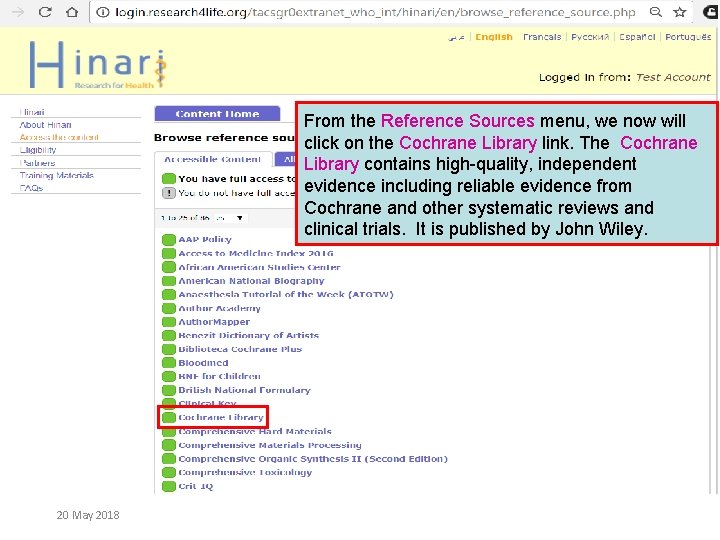
Task: Select English language
Action: [x=494, y=37]
